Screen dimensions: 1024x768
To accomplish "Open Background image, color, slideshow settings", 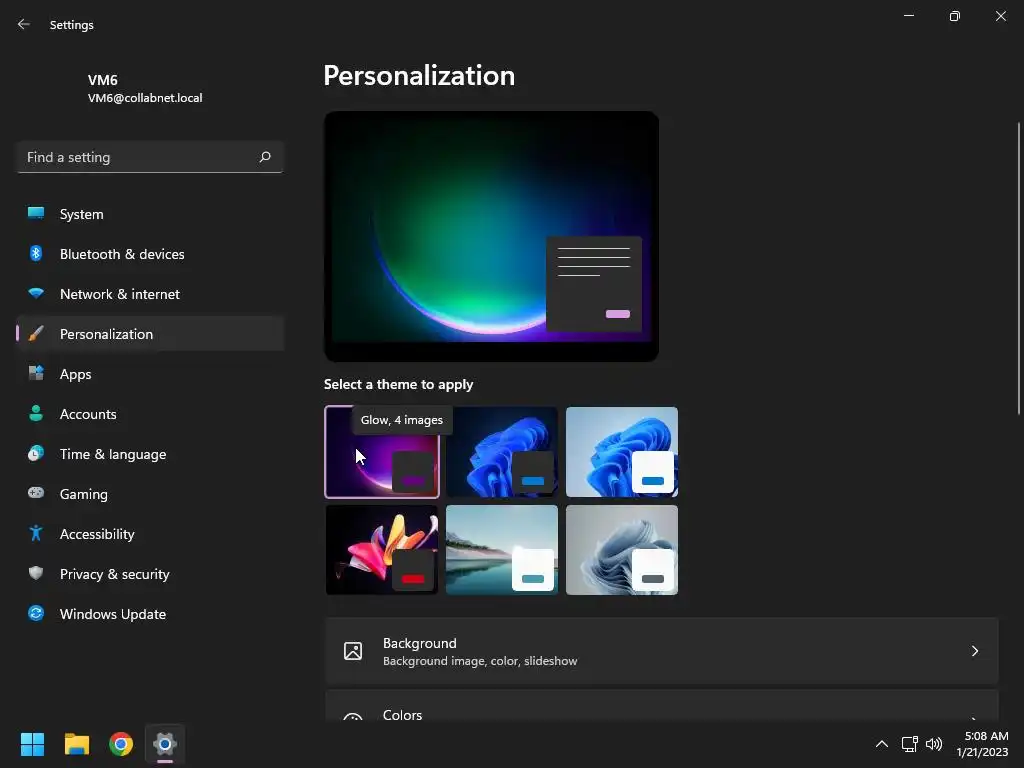I will tap(662, 651).
